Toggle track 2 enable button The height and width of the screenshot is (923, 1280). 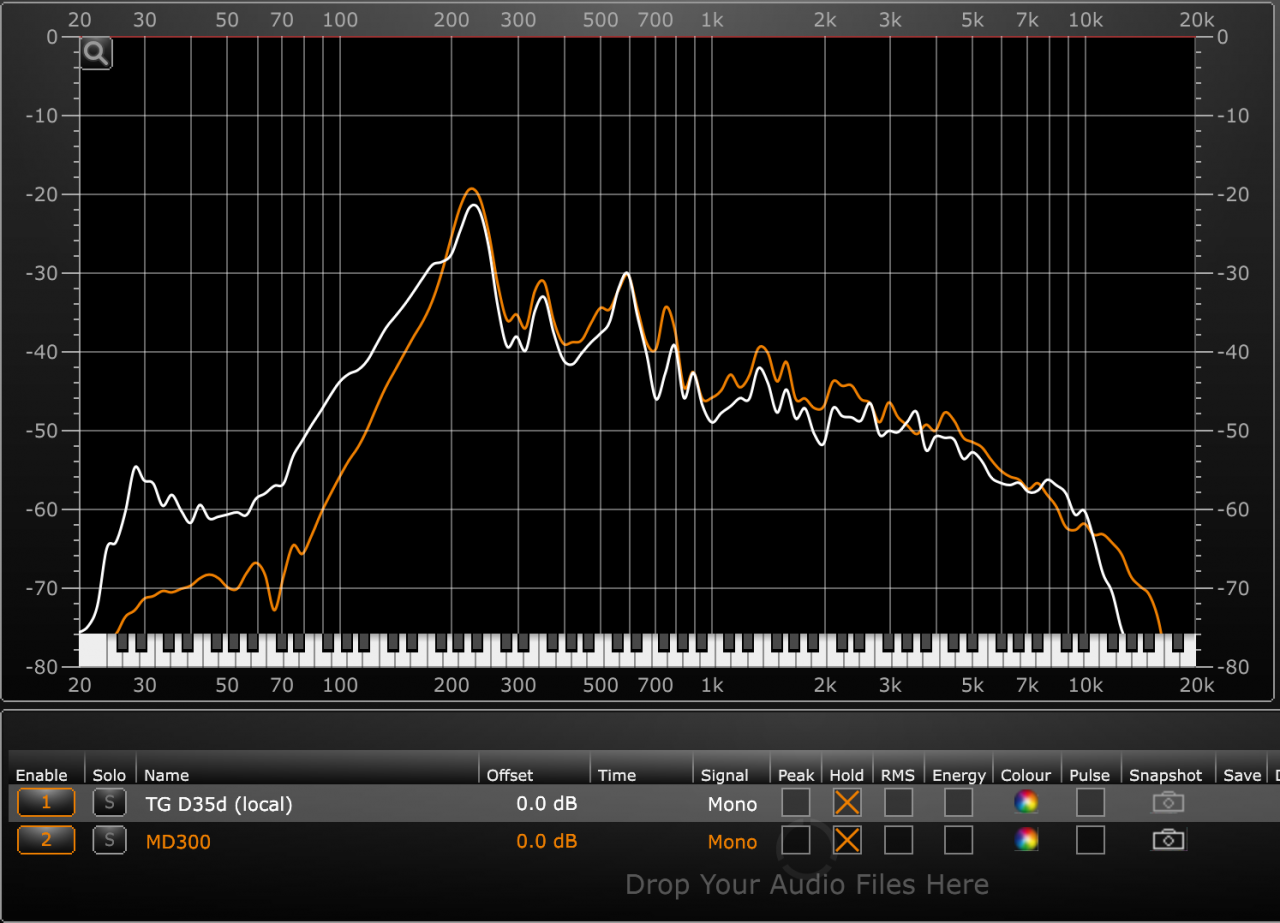point(45,840)
